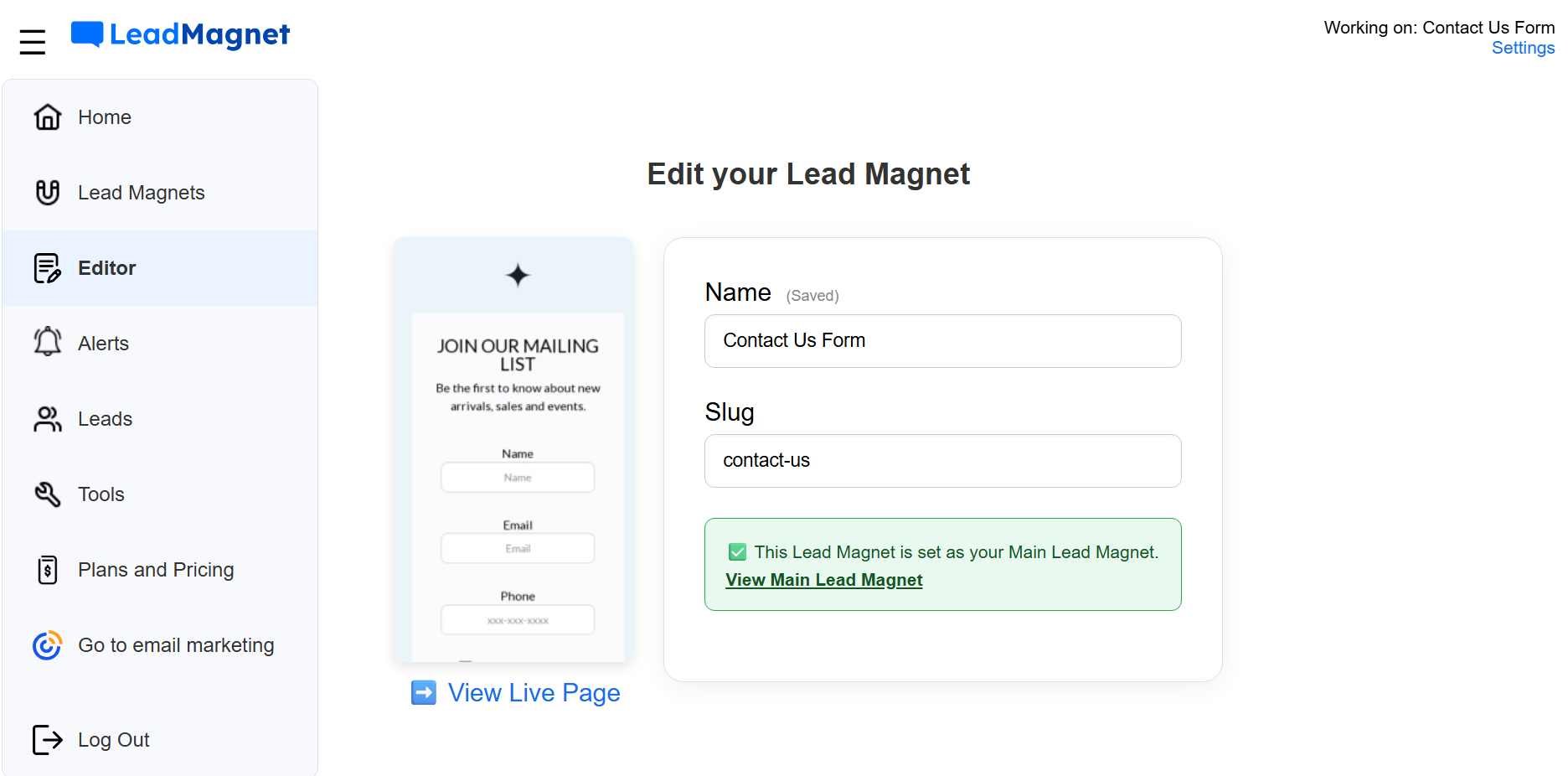Click the LeadMagnet logo
Viewport: 1568px width, 776px height.
pos(179,35)
